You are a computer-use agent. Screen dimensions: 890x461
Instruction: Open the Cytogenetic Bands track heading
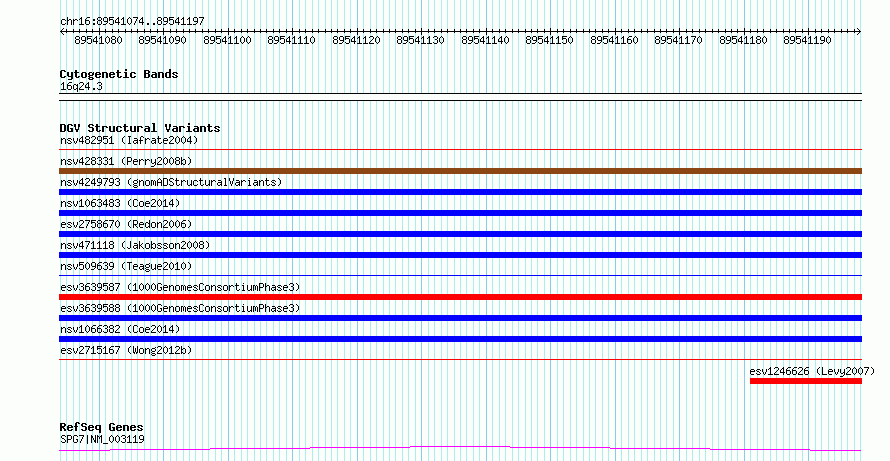coord(119,74)
